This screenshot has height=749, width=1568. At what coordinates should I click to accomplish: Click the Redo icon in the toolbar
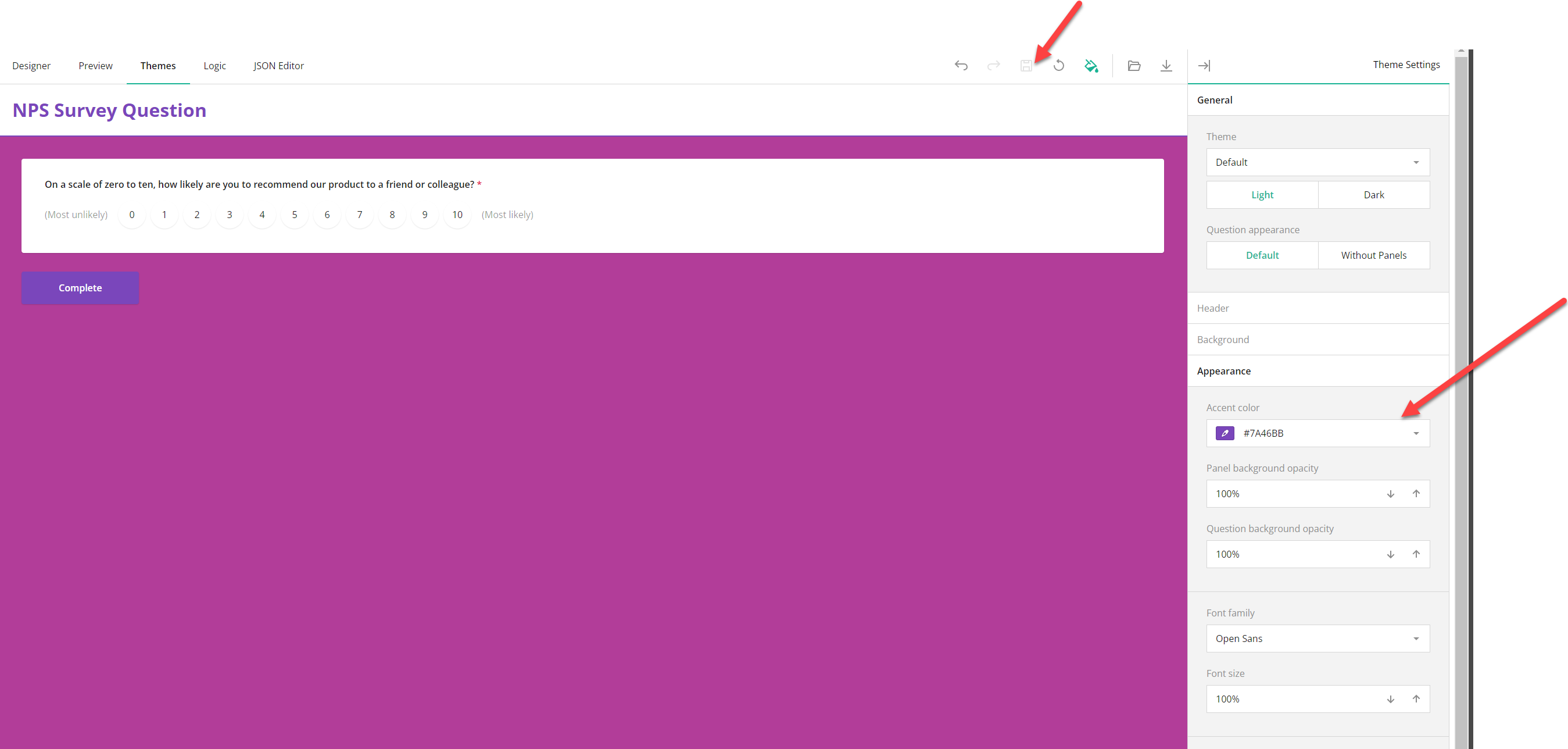[x=993, y=65]
